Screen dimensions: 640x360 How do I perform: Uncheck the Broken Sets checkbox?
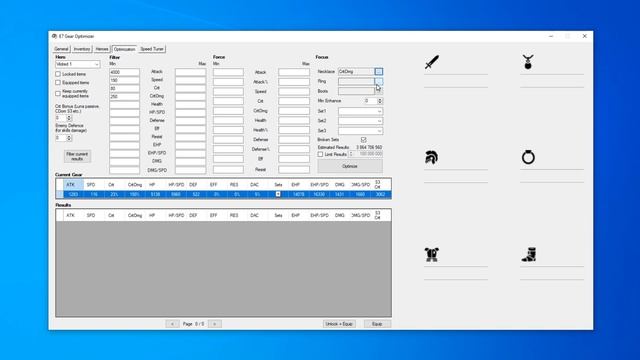point(363,140)
